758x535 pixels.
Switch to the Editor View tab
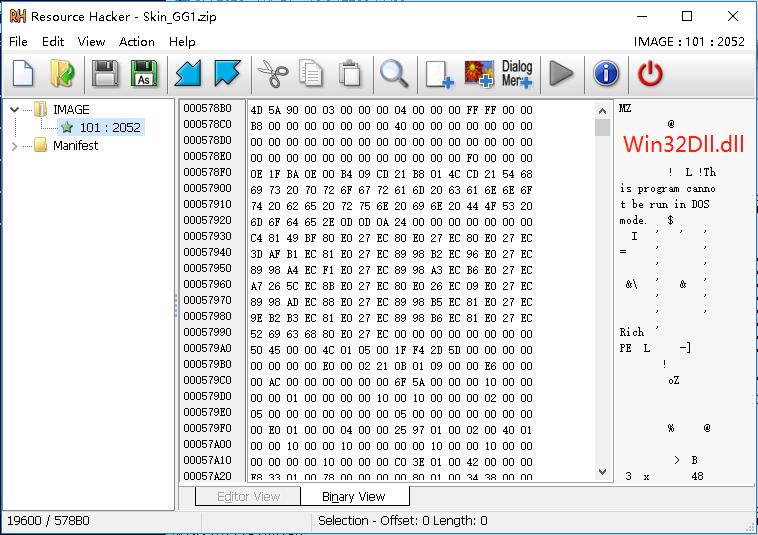pos(248,496)
